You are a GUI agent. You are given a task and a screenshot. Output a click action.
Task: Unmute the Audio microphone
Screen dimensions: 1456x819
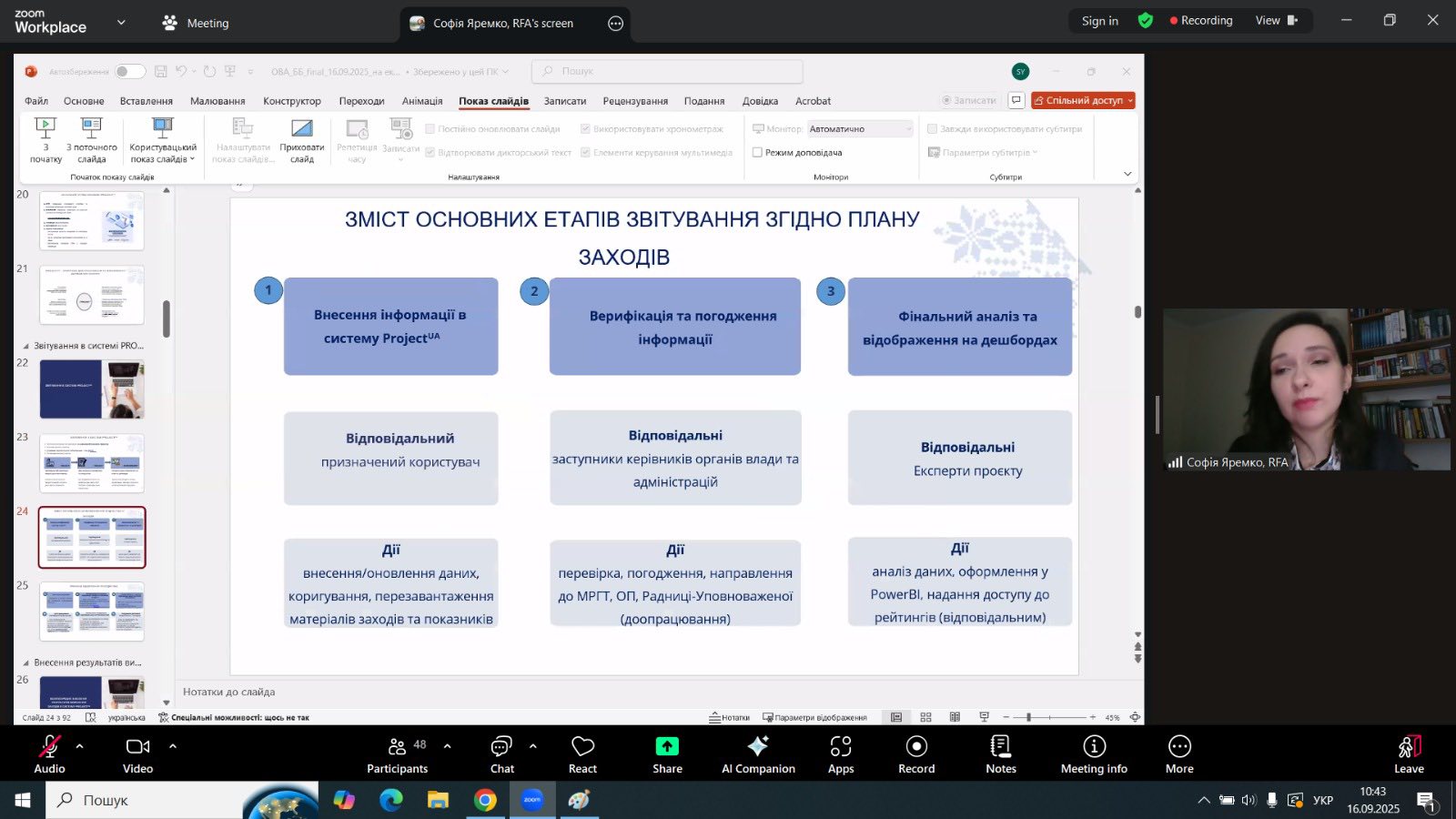(x=49, y=754)
